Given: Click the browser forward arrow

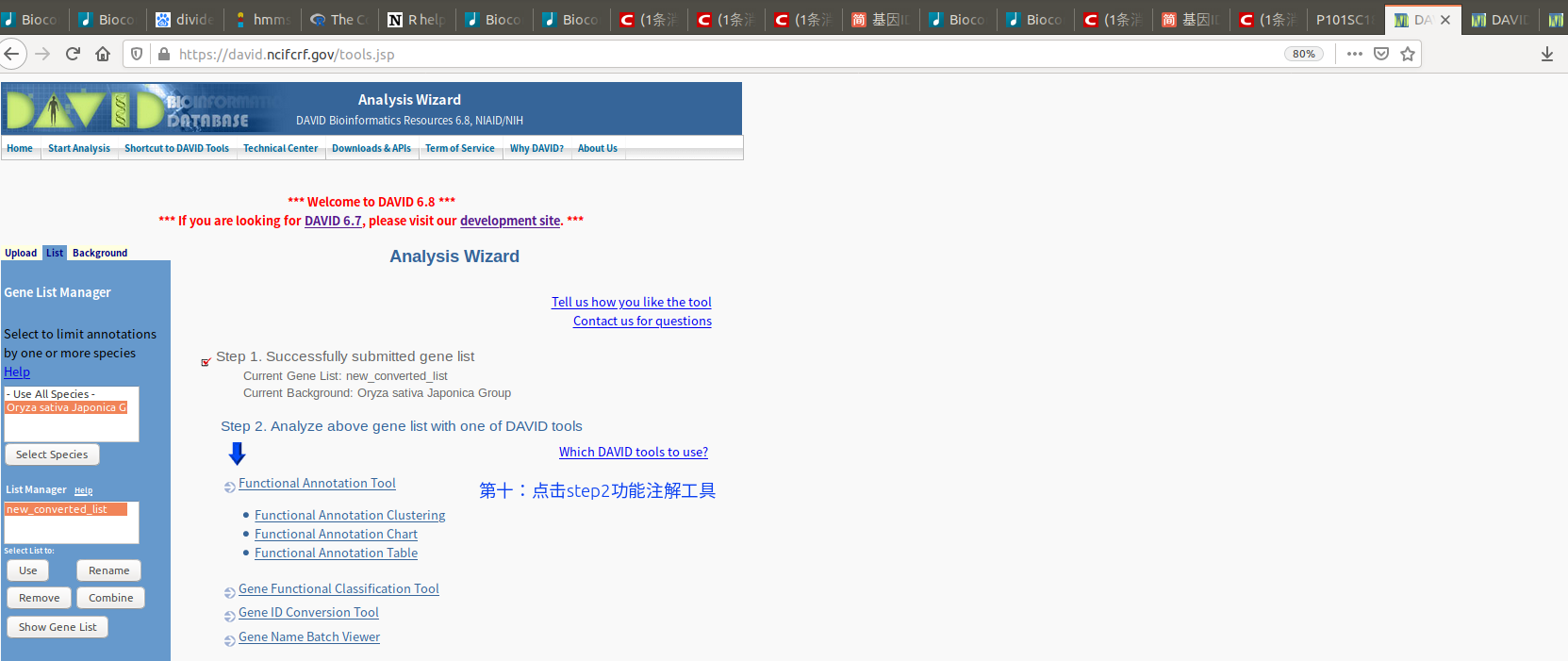Looking at the screenshot, I should tap(42, 54).
